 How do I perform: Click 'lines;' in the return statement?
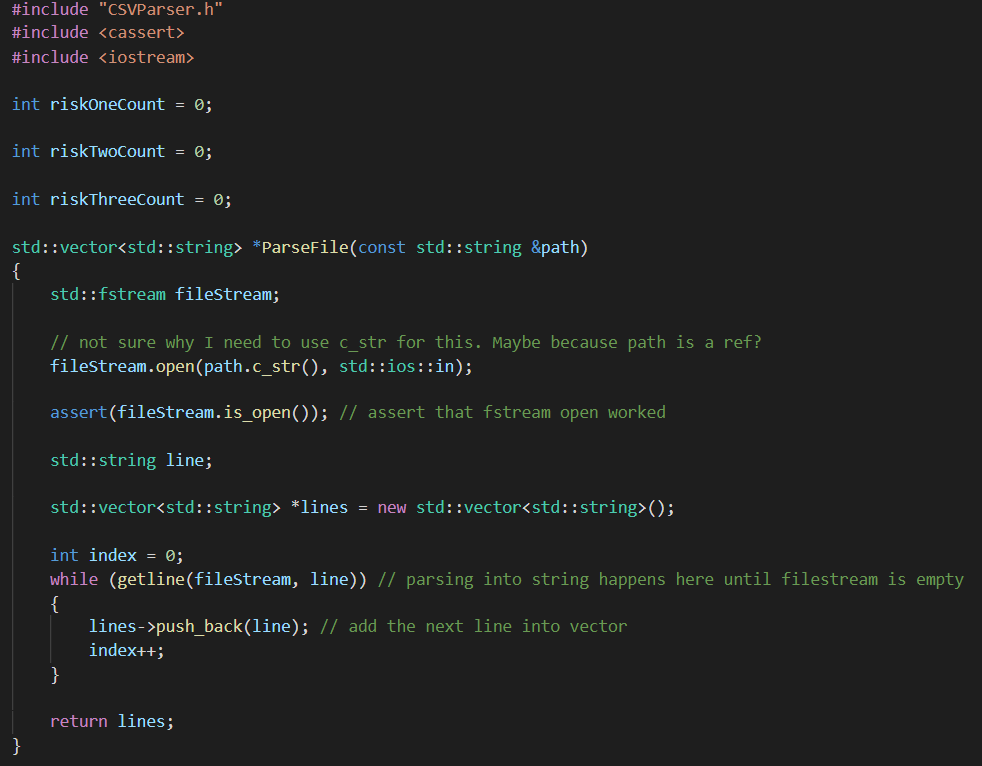click(x=146, y=722)
